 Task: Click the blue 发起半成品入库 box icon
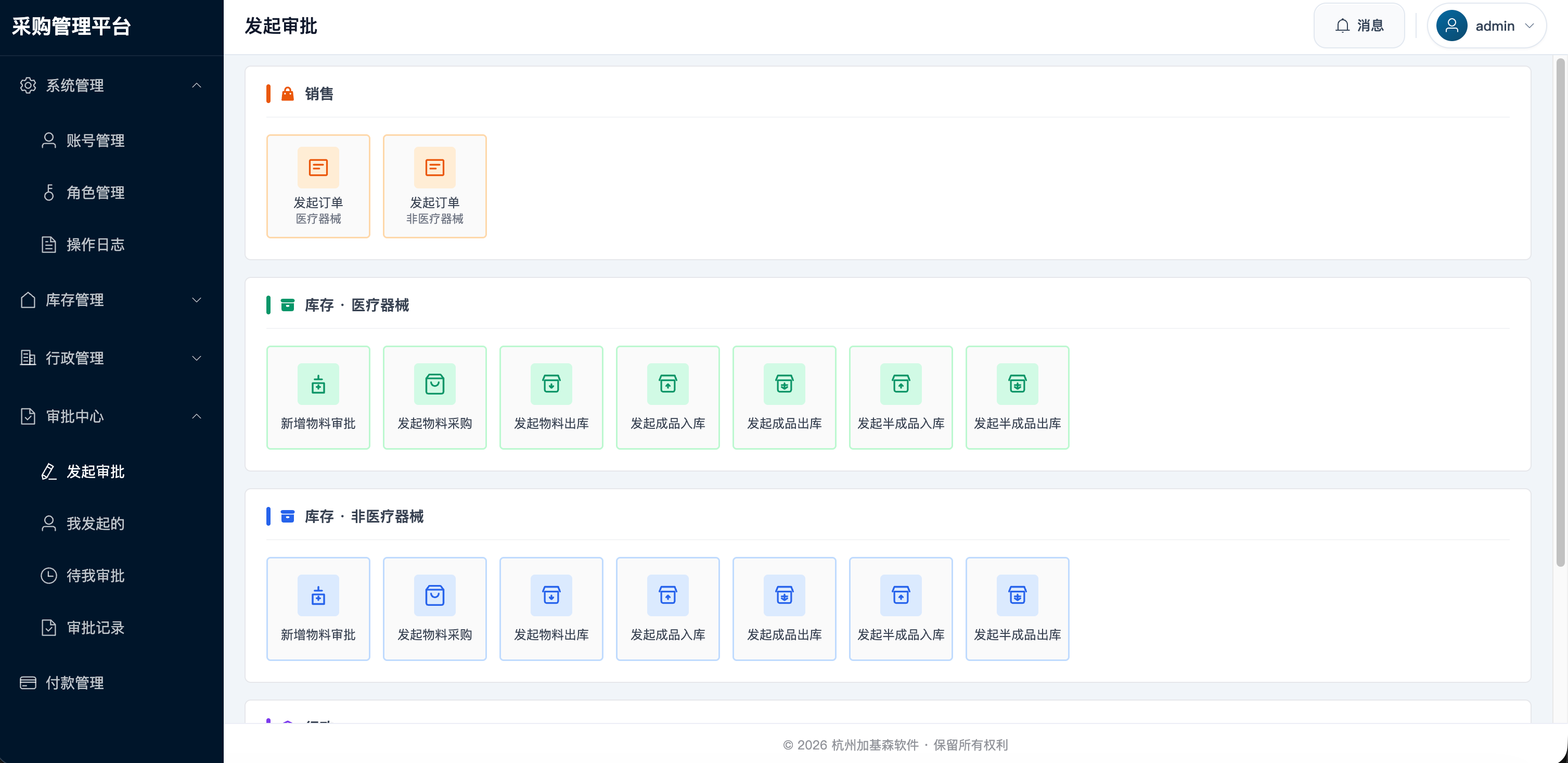[x=901, y=595]
